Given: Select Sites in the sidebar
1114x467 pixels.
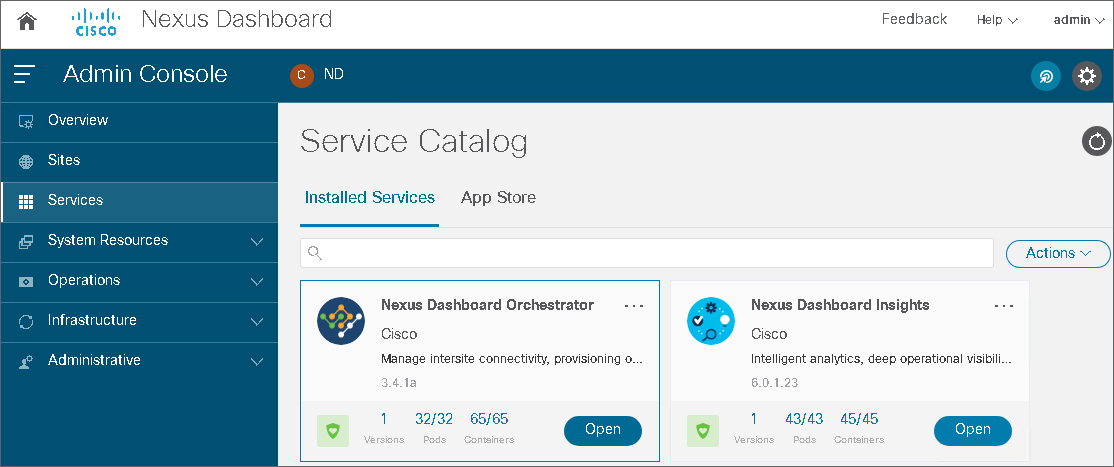Looking at the screenshot, I should tap(64, 160).
